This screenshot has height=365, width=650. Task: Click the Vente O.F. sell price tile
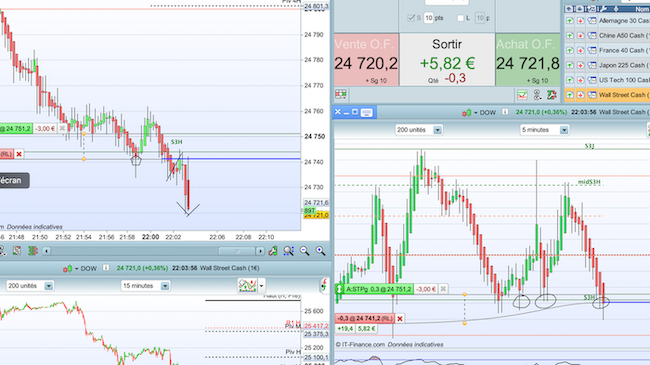[x=366, y=60]
